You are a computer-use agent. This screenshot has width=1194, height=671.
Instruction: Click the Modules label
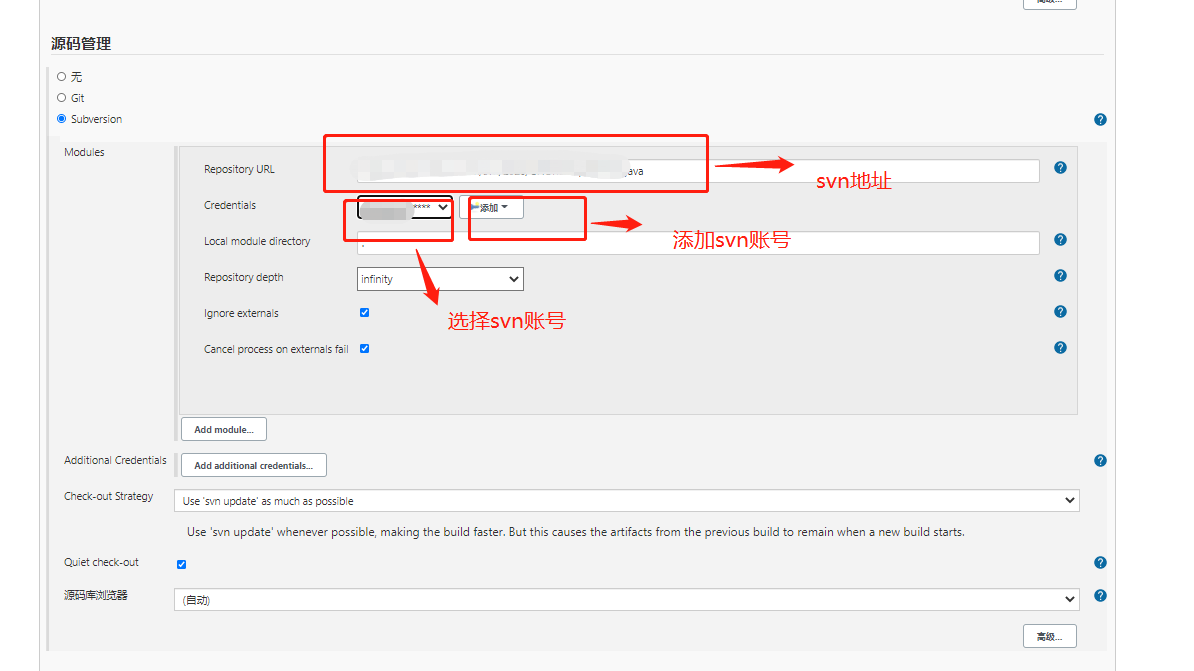pos(85,152)
